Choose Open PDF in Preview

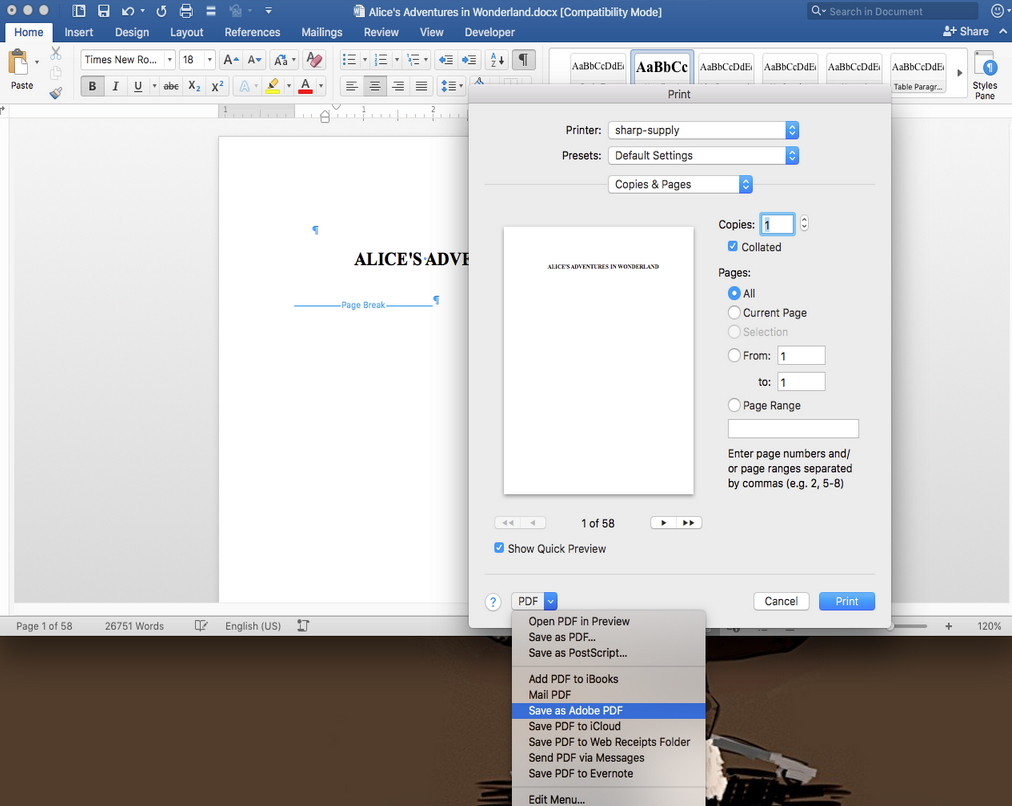(x=609, y=621)
